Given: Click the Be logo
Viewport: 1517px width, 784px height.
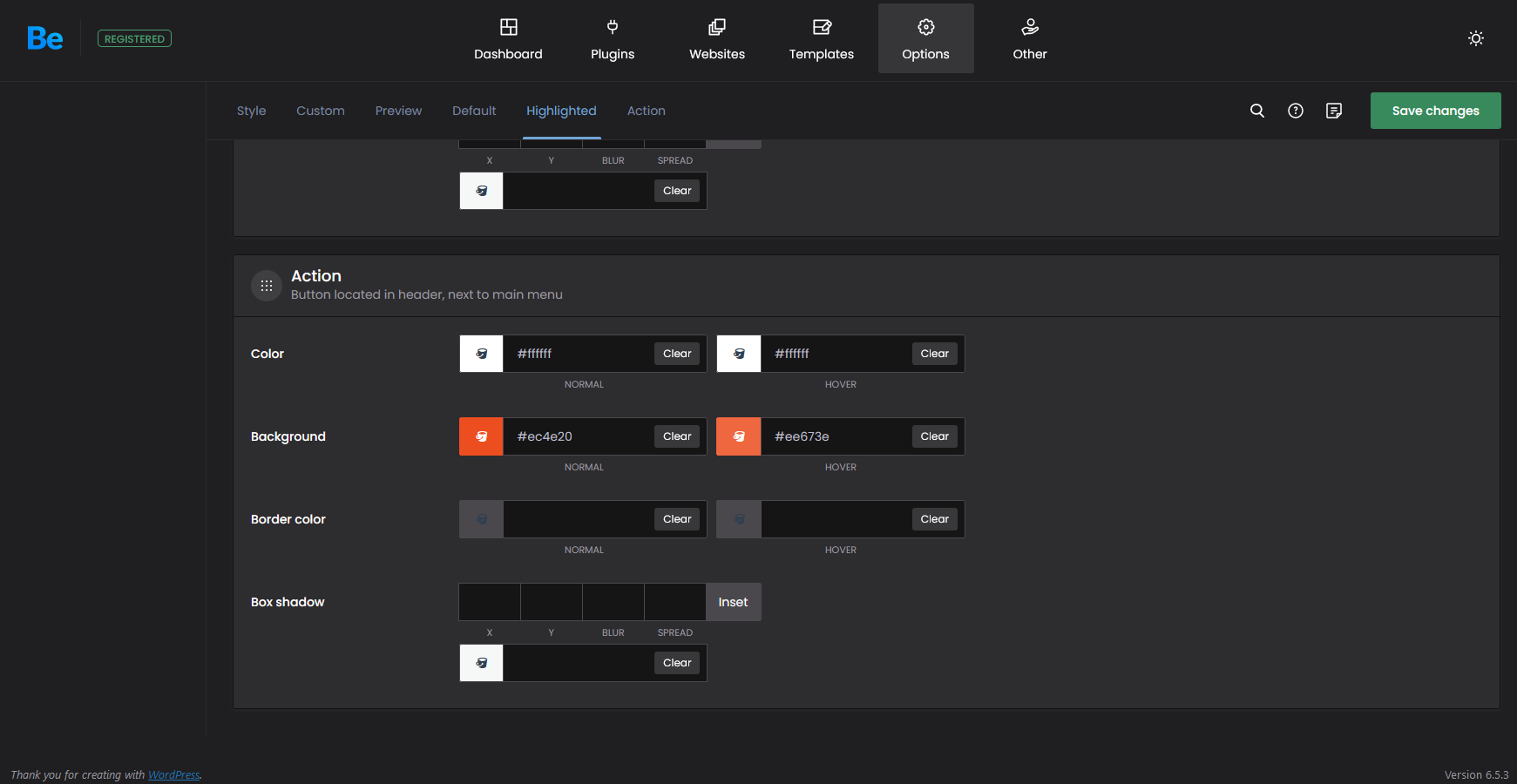Looking at the screenshot, I should coord(44,38).
